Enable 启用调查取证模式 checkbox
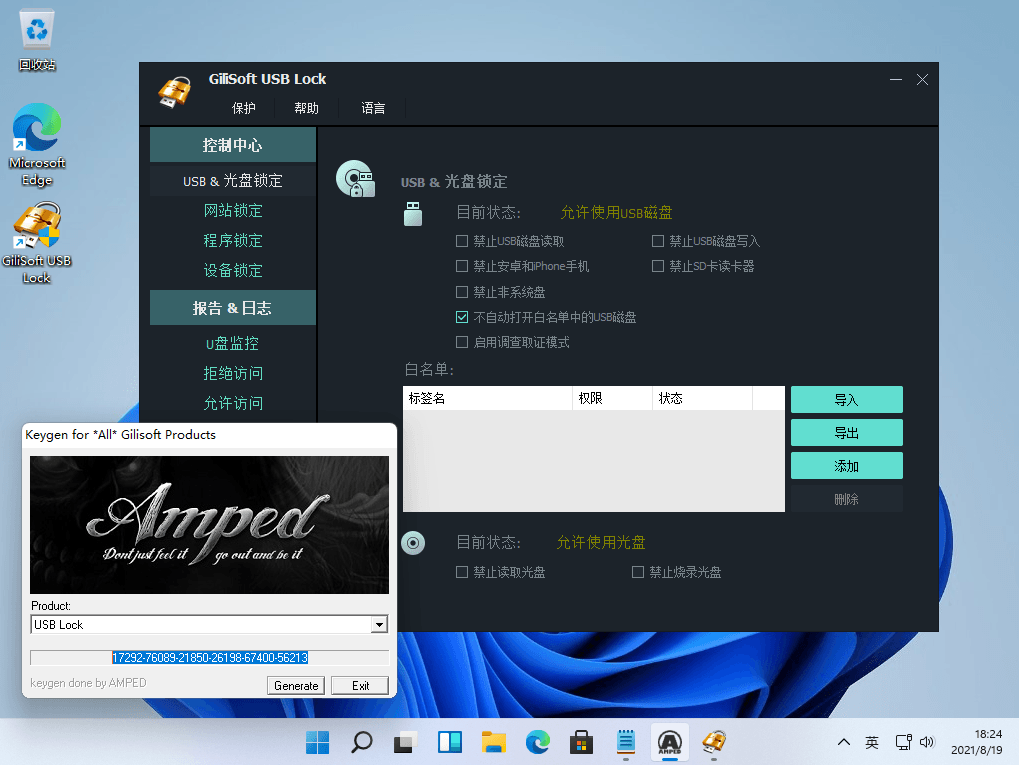The width and height of the screenshot is (1019, 765). click(x=462, y=342)
